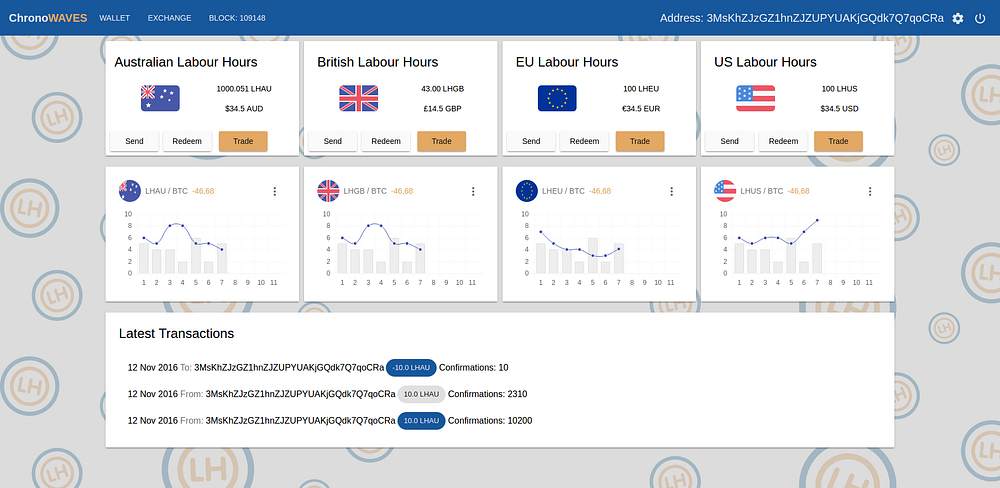Open LHAU / BTC chart options menu
Screen dimensions: 1000x488
(x=274, y=191)
